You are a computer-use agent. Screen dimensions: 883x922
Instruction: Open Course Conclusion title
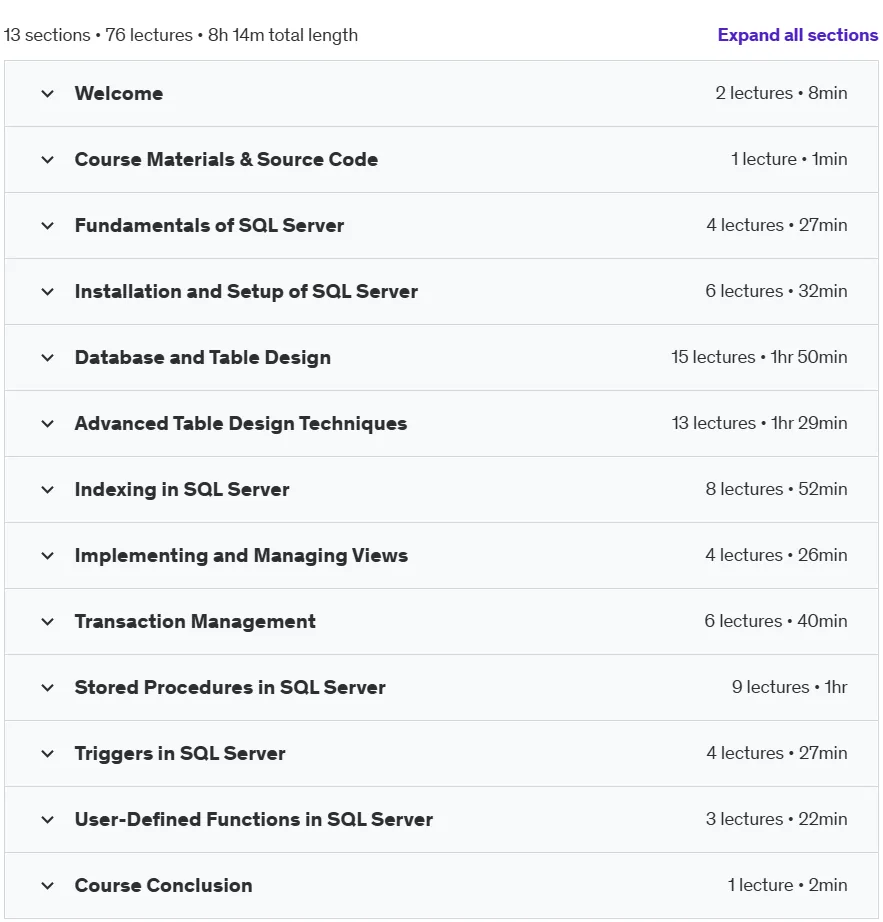163,886
